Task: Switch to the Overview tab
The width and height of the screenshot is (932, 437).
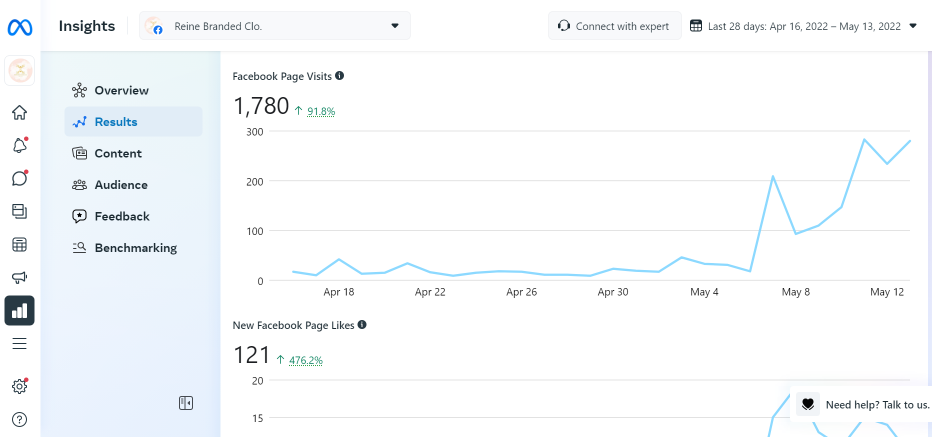Action: [x=121, y=91]
